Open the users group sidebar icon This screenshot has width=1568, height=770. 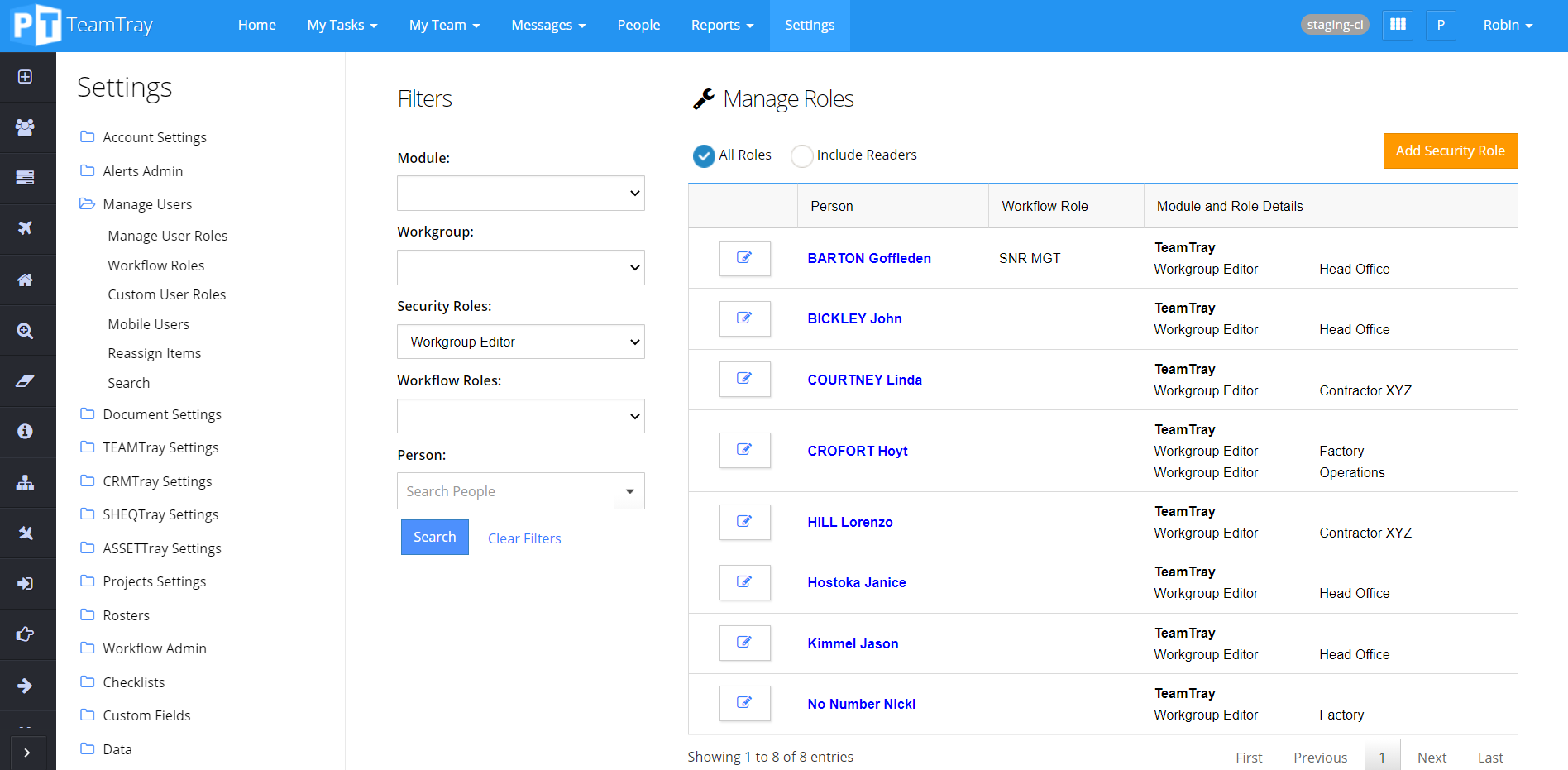point(25,127)
